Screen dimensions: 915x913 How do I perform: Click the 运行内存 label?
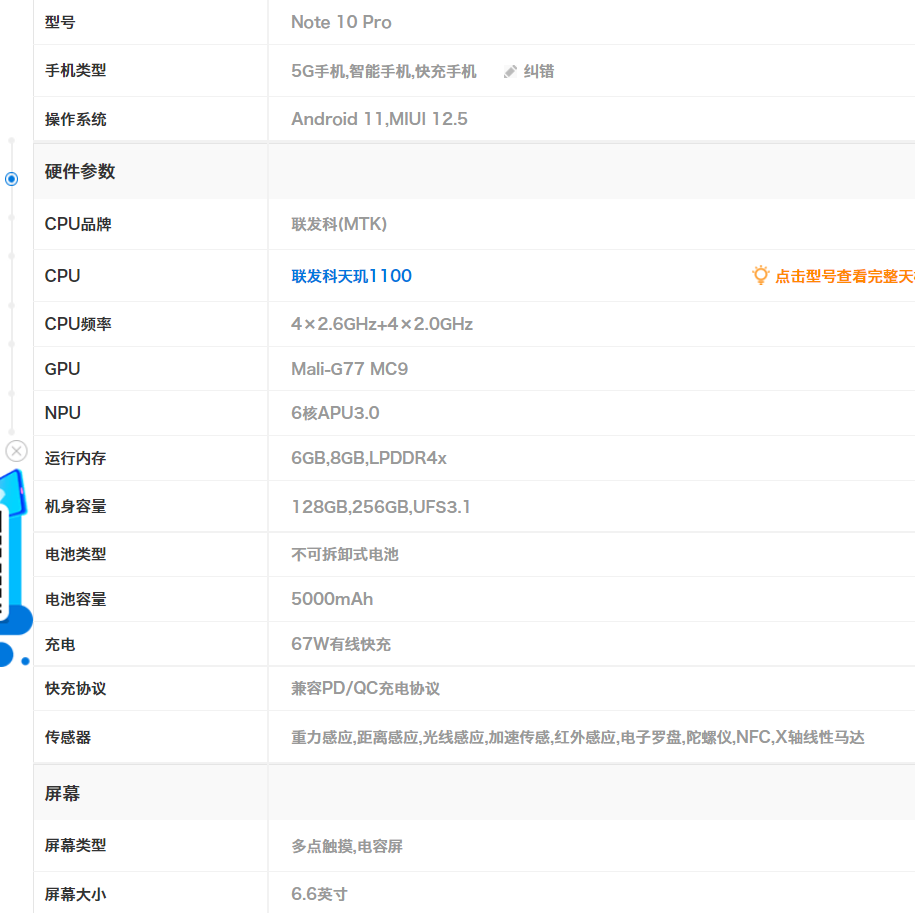(75, 458)
